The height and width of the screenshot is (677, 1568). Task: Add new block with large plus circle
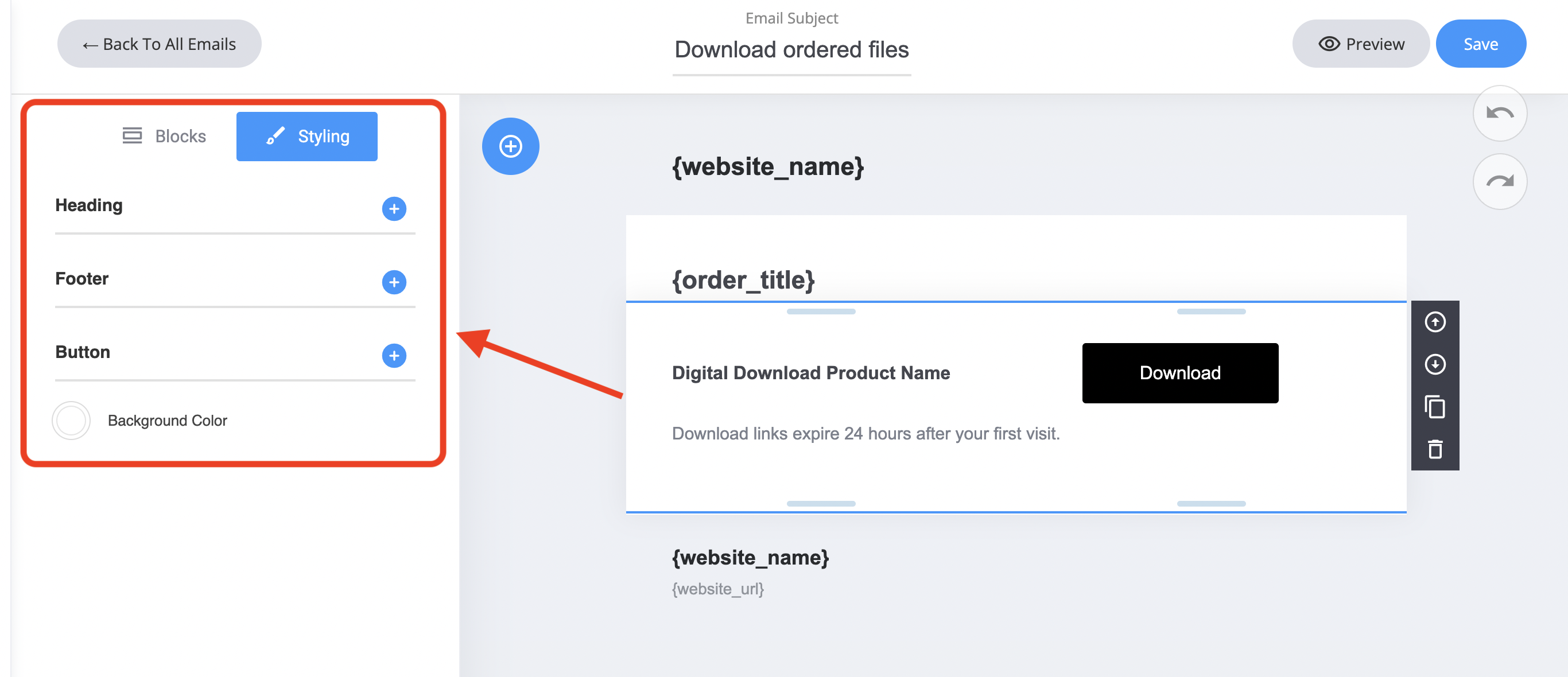[x=510, y=147]
